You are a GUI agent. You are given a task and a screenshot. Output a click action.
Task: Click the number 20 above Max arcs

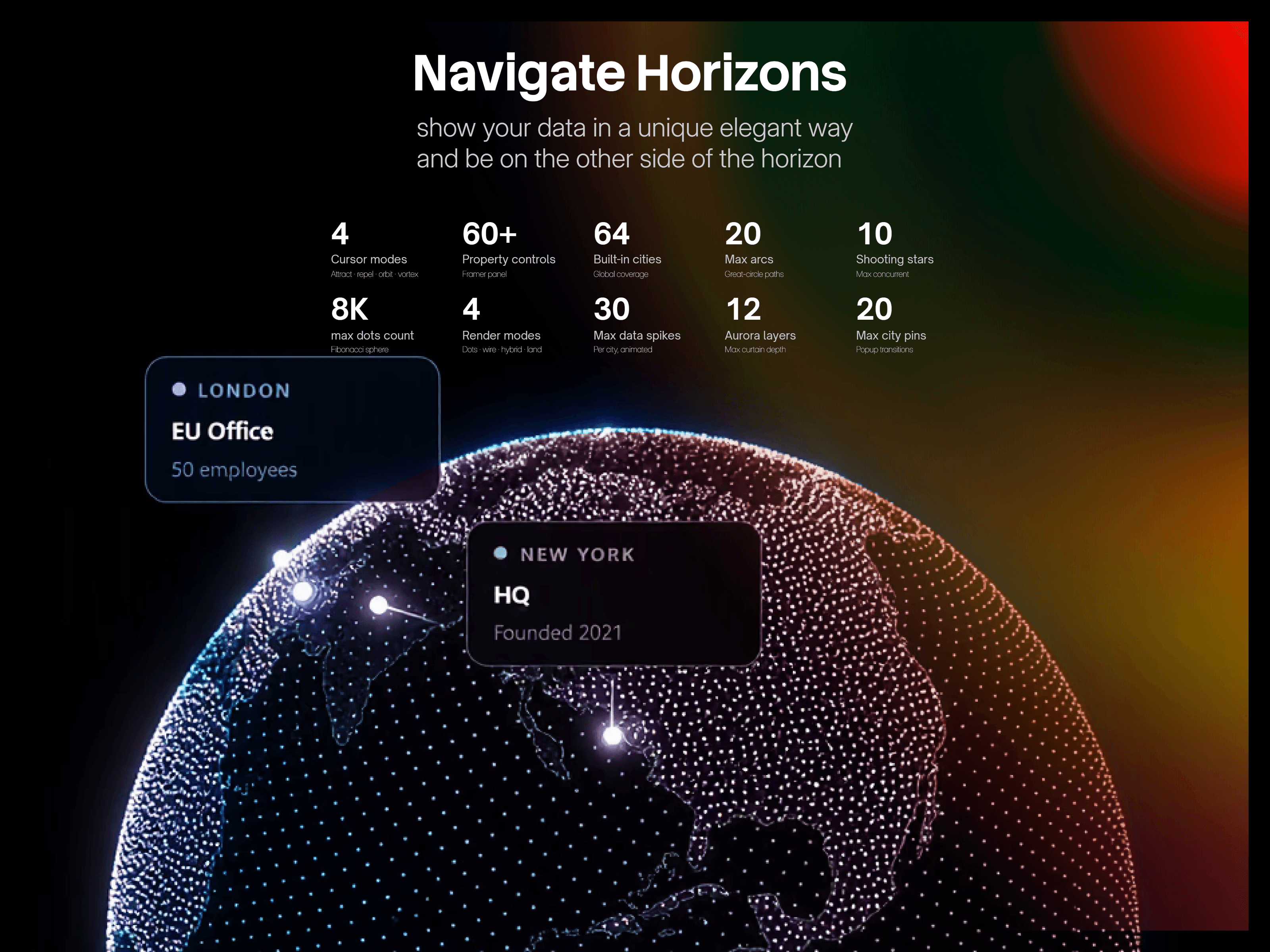(x=743, y=234)
